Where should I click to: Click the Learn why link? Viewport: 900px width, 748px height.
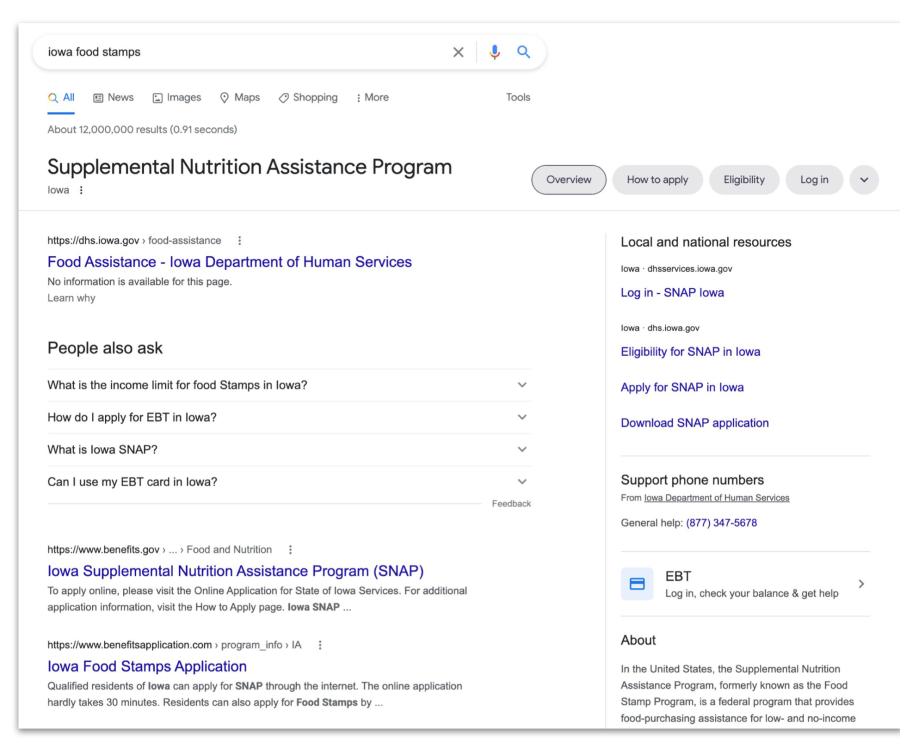[x=71, y=298]
